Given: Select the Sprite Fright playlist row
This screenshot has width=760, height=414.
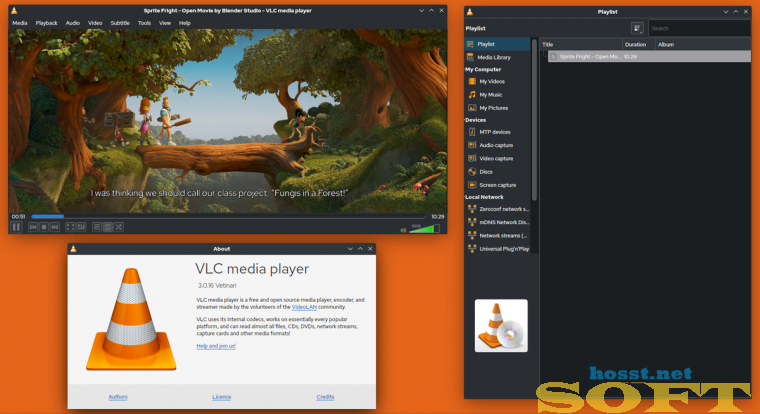Looking at the screenshot, I should coord(649,56).
